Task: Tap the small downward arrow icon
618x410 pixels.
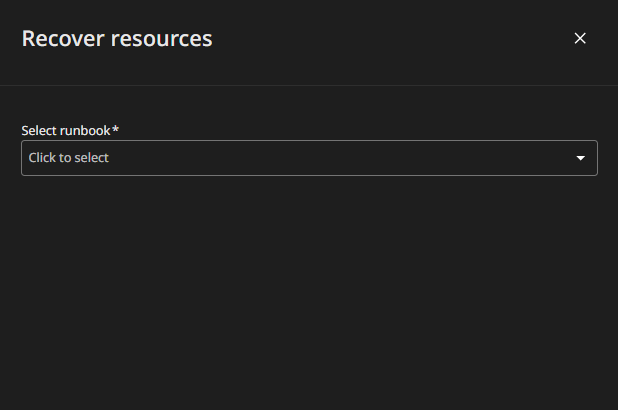Action: pyautogui.click(x=580, y=158)
